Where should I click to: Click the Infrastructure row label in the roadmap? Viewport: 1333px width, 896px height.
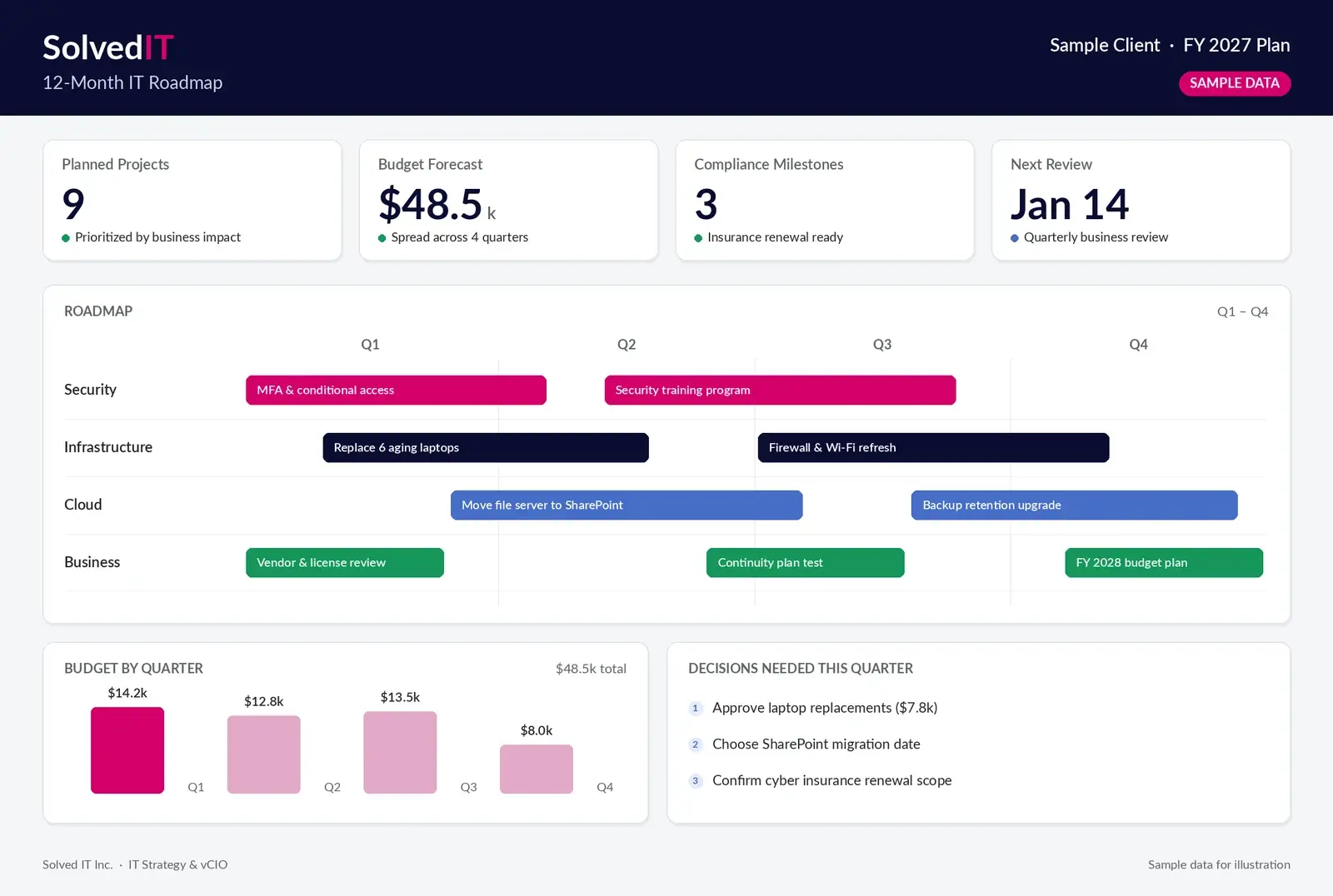108,447
